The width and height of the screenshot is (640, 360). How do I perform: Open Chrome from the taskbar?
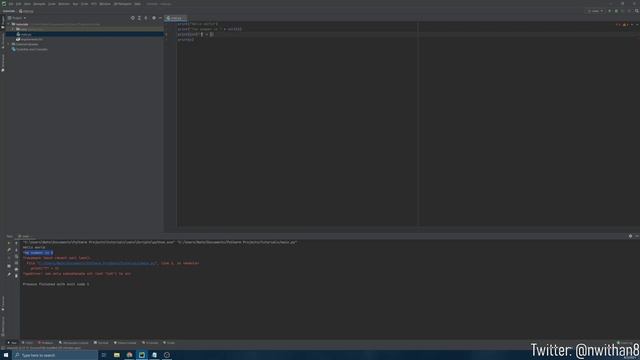129,355
